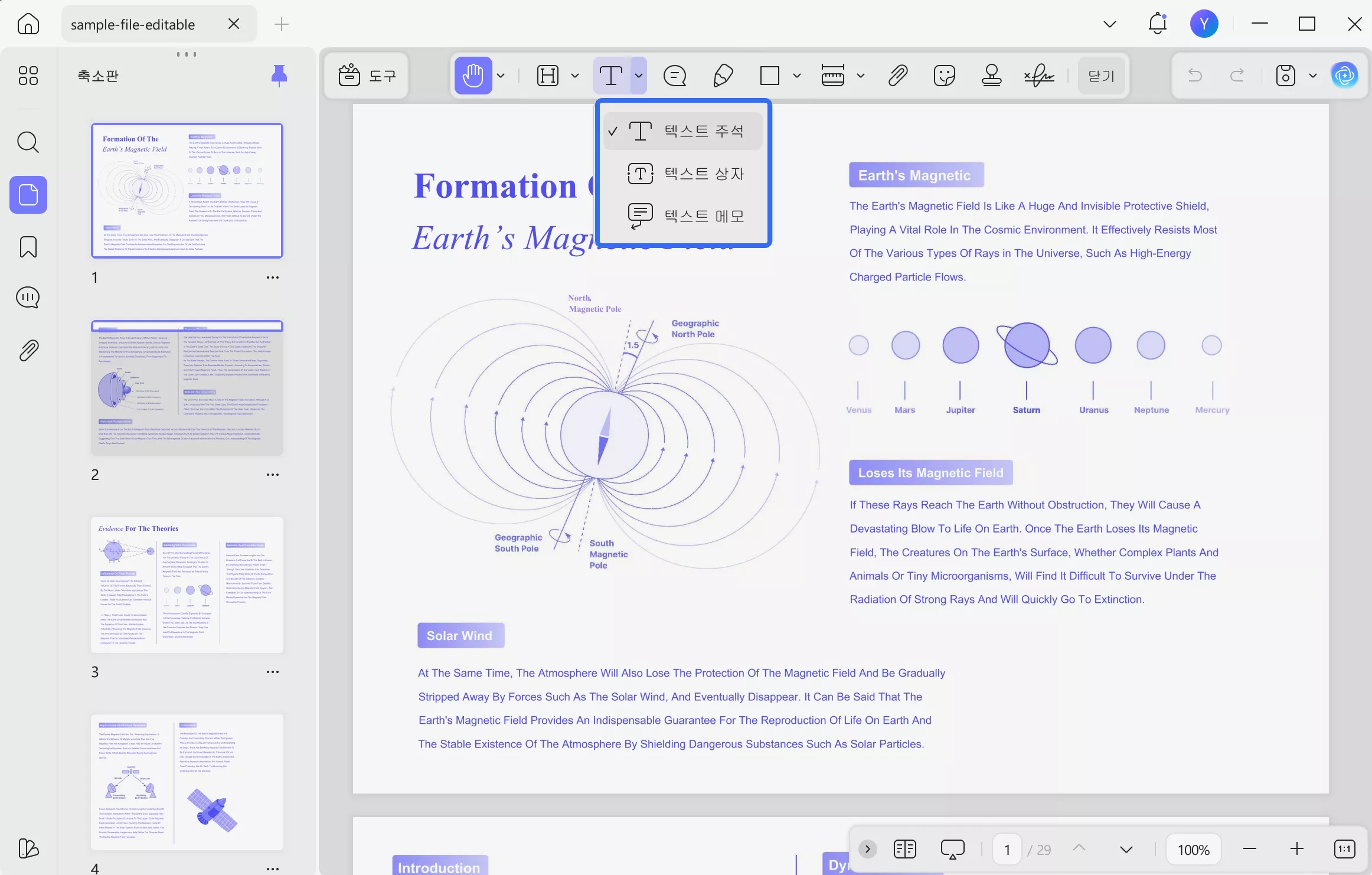Click the 닫기 close button
The image size is (1372, 875).
[1102, 76]
